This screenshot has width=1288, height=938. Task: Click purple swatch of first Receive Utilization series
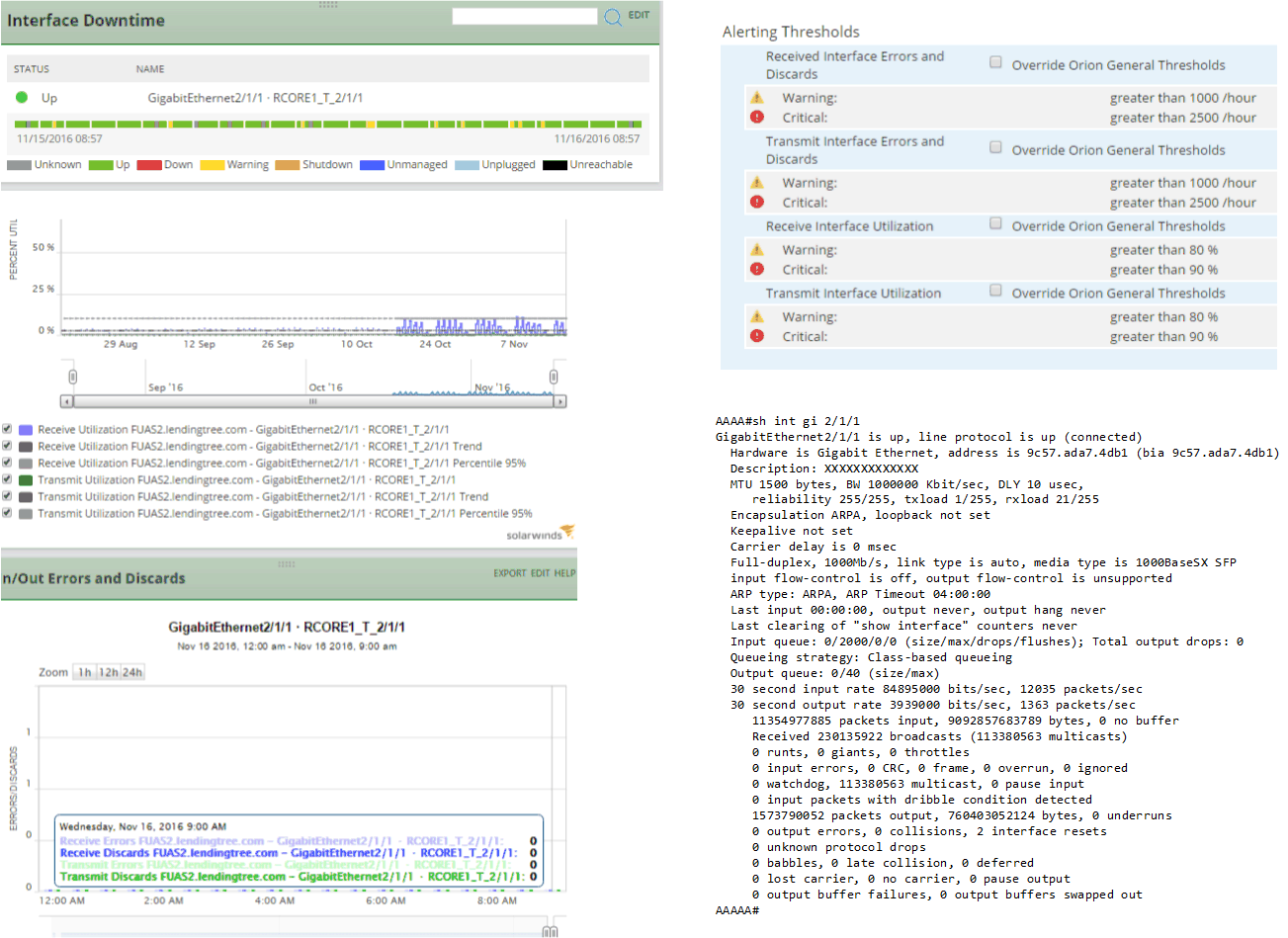26,430
